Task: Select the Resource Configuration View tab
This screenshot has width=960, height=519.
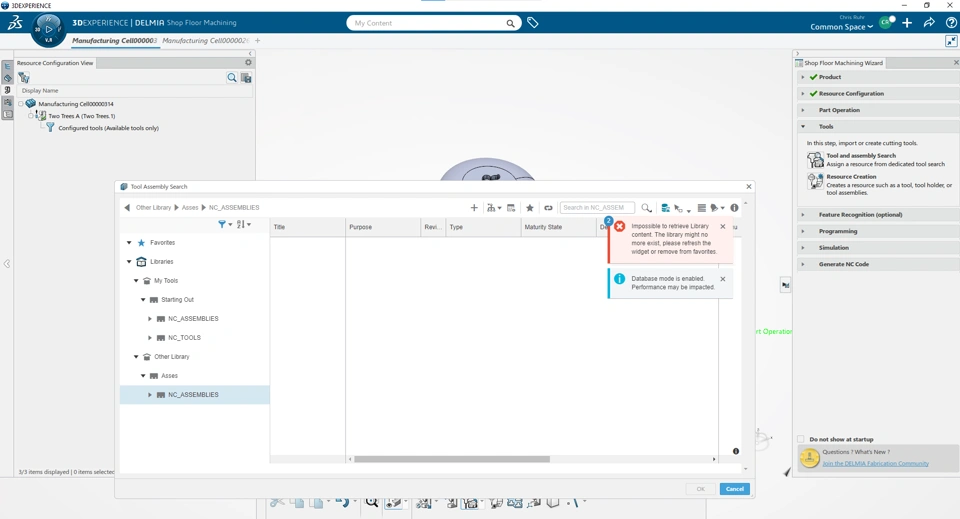Action: [x=55, y=63]
